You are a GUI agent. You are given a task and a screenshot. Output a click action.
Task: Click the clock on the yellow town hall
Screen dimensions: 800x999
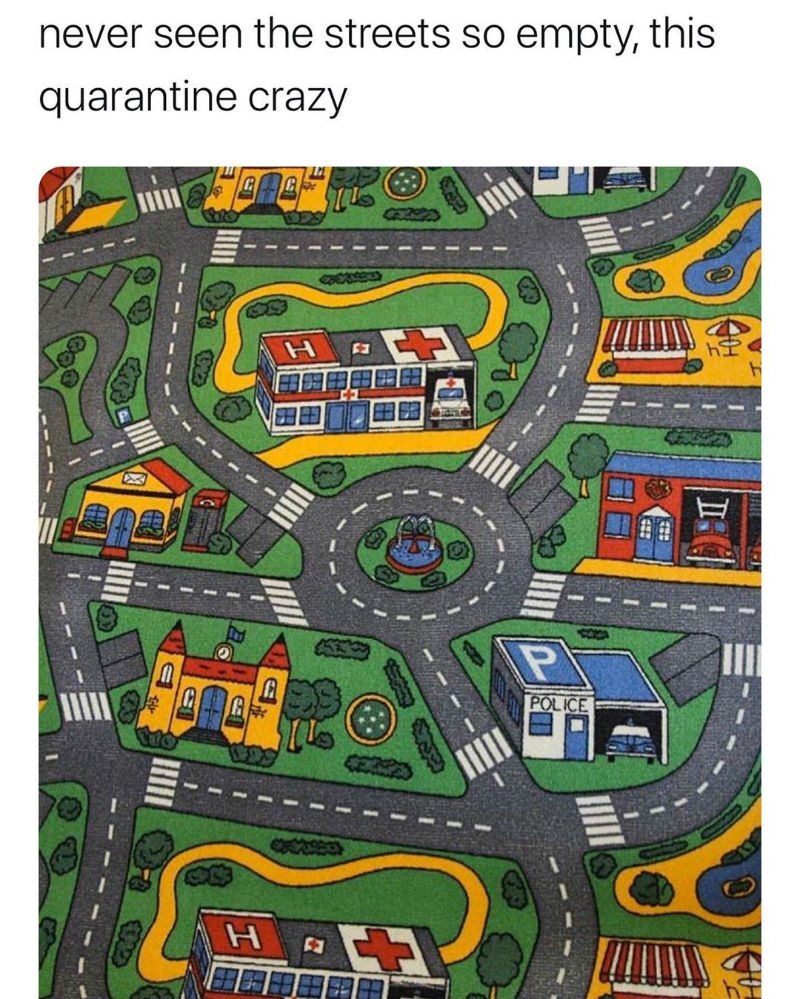coord(222,652)
